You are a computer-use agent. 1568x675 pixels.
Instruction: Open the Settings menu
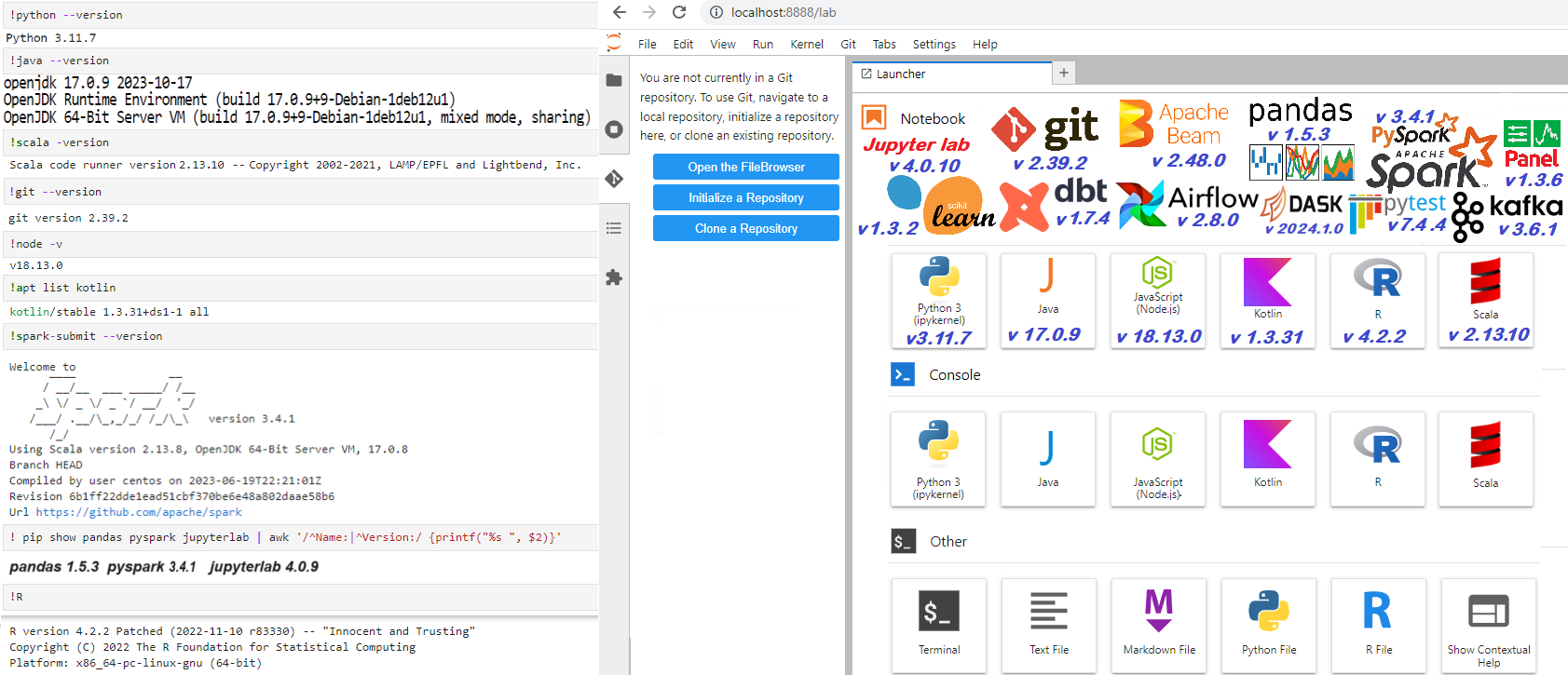(x=934, y=44)
